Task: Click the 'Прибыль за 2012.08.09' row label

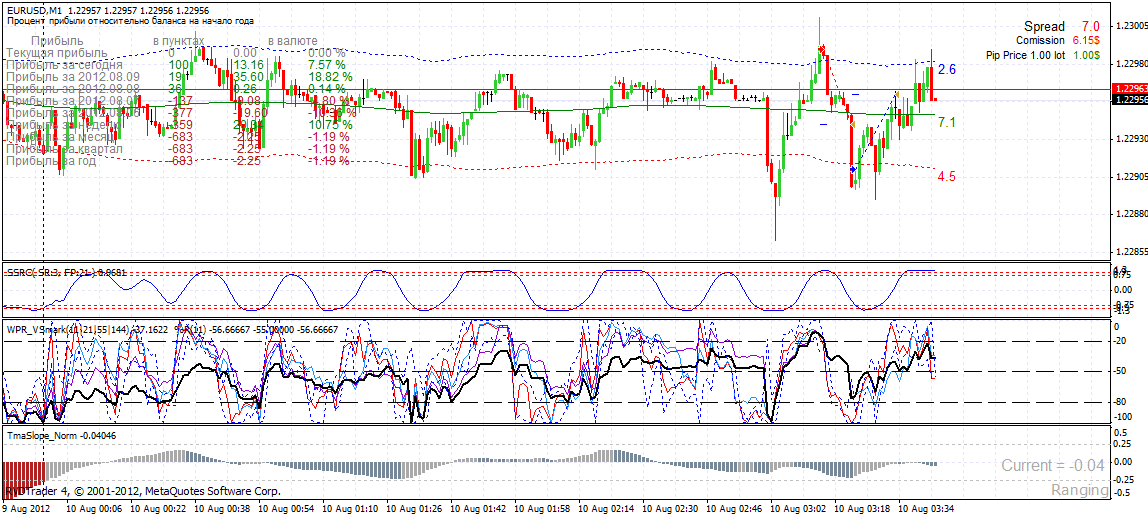Action: click(x=72, y=77)
